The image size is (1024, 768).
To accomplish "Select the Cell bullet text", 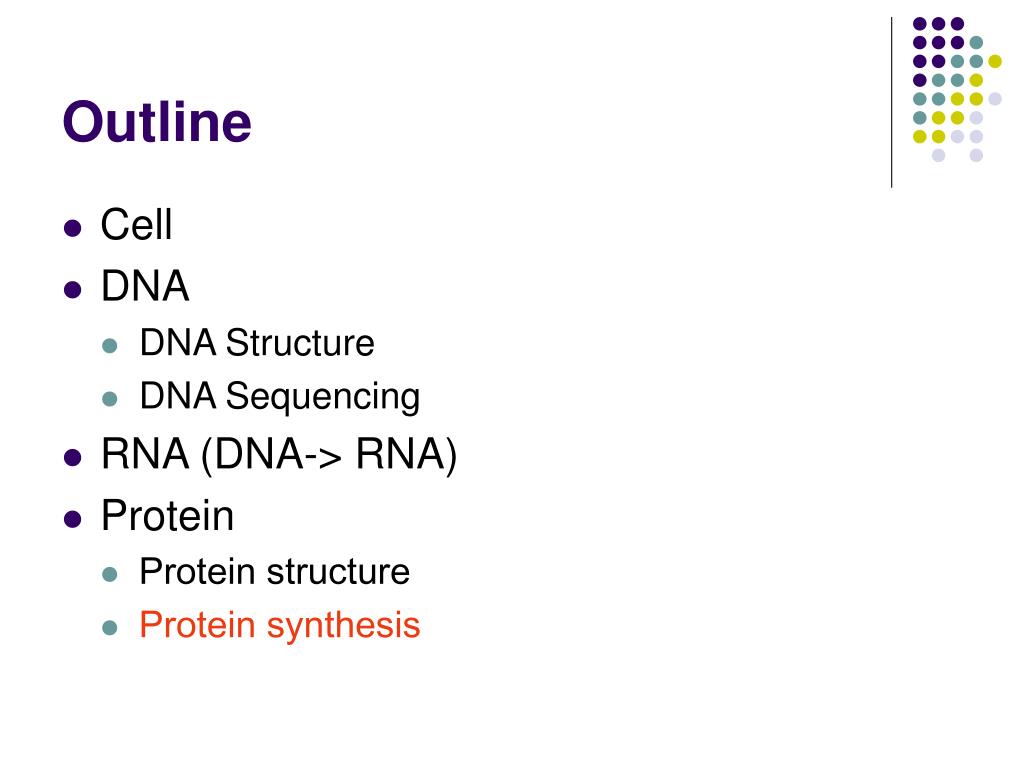I will coord(136,225).
